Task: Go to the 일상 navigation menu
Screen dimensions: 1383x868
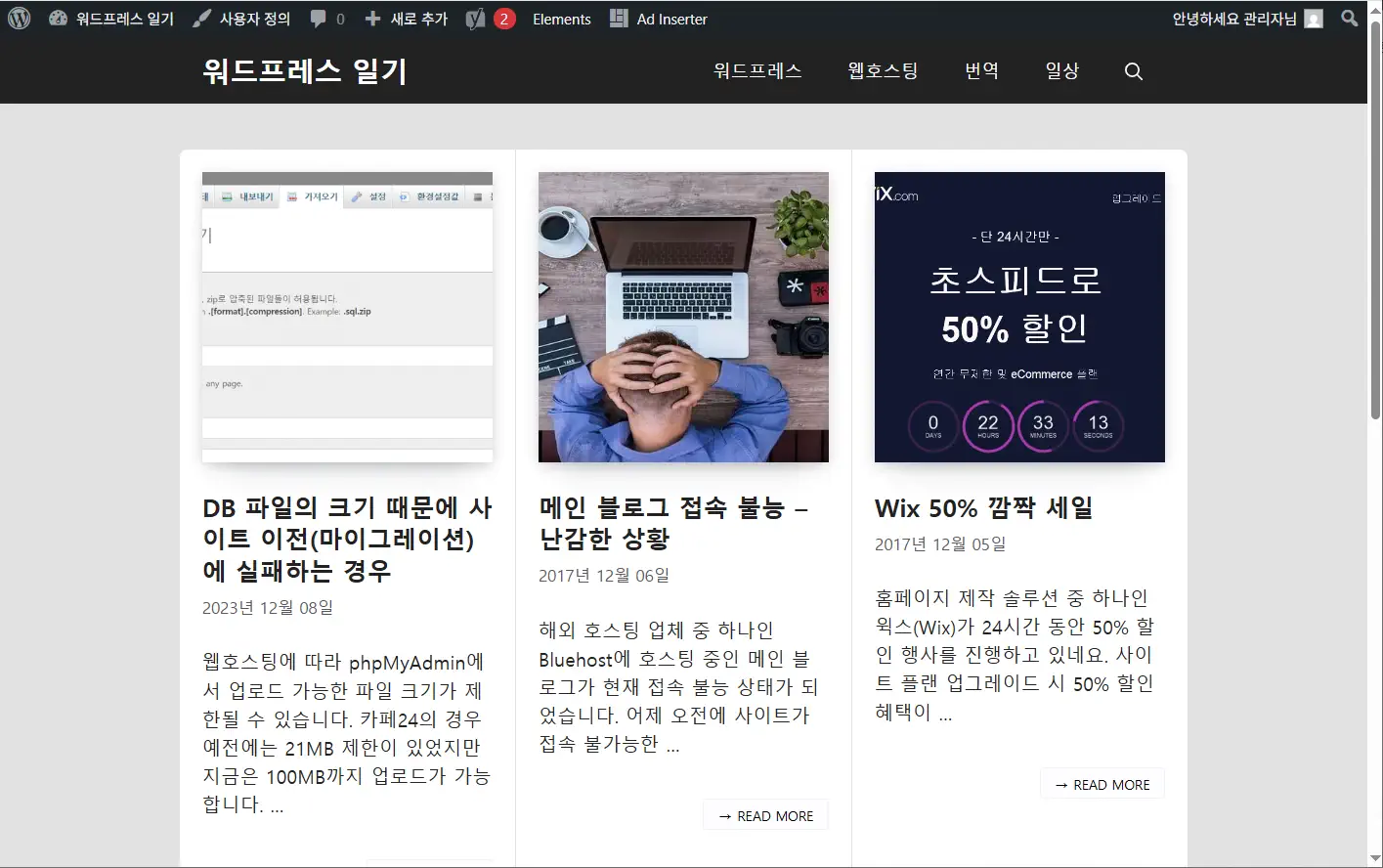Action: click(1062, 70)
